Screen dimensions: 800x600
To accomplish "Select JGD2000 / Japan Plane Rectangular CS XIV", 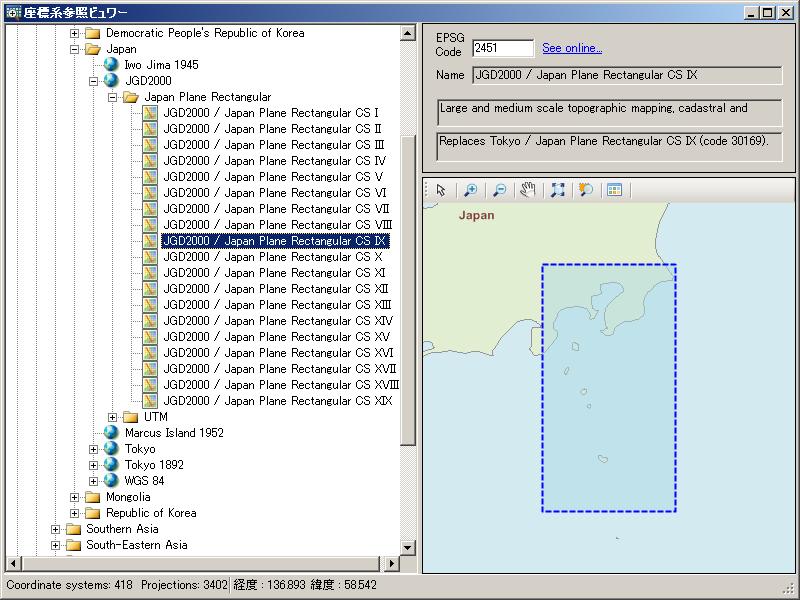I will [x=277, y=321].
